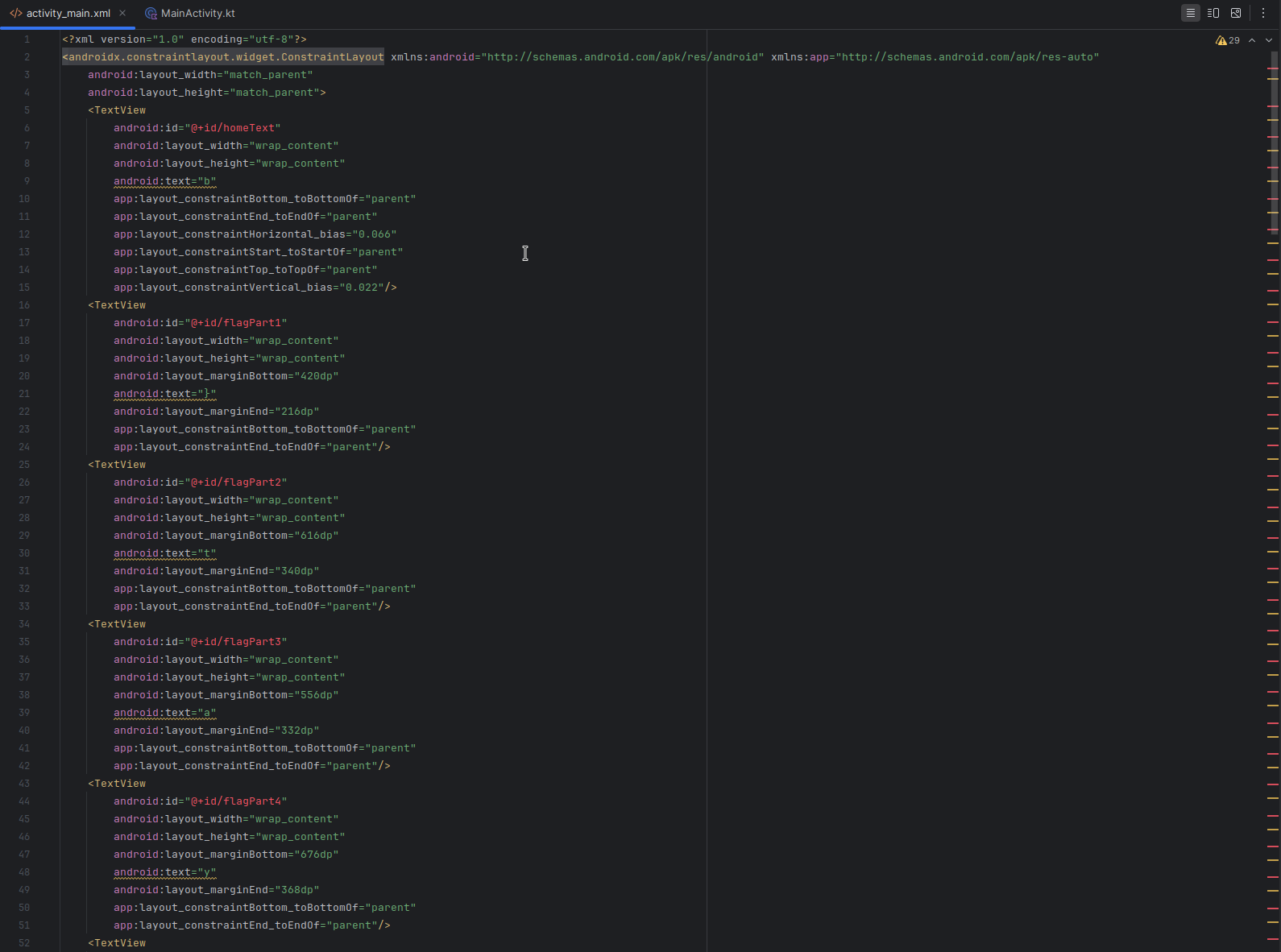Click the layout_marginBottom="556dp" line
The width and height of the screenshot is (1281, 952).
[226, 695]
